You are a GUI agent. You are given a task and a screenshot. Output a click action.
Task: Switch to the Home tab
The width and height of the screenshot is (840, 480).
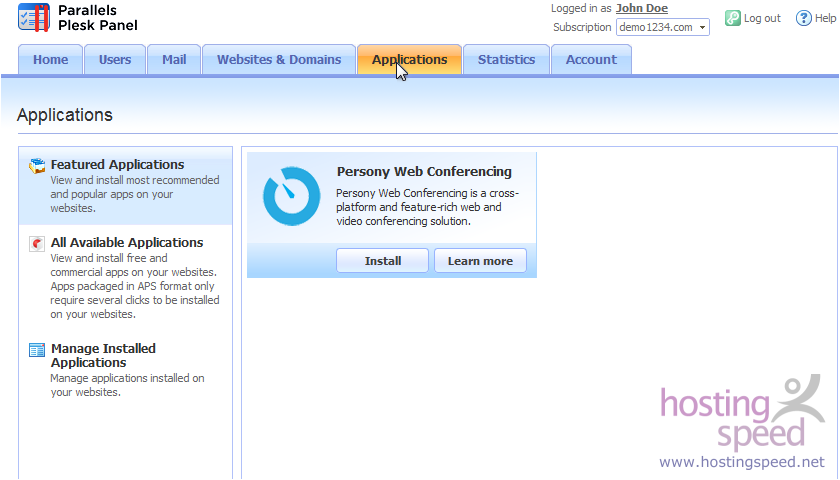pyautogui.click(x=50, y=59)
